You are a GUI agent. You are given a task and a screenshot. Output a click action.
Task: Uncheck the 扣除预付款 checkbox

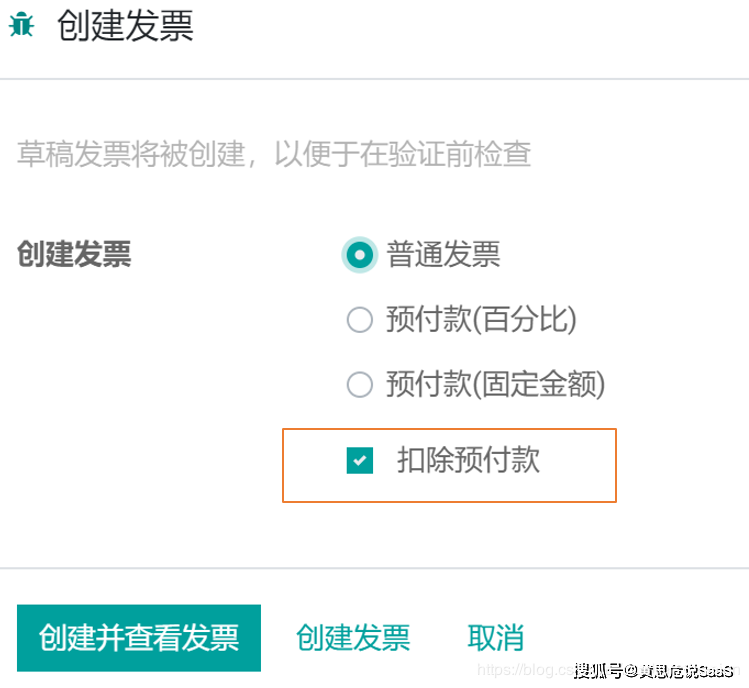pos(360,461)
